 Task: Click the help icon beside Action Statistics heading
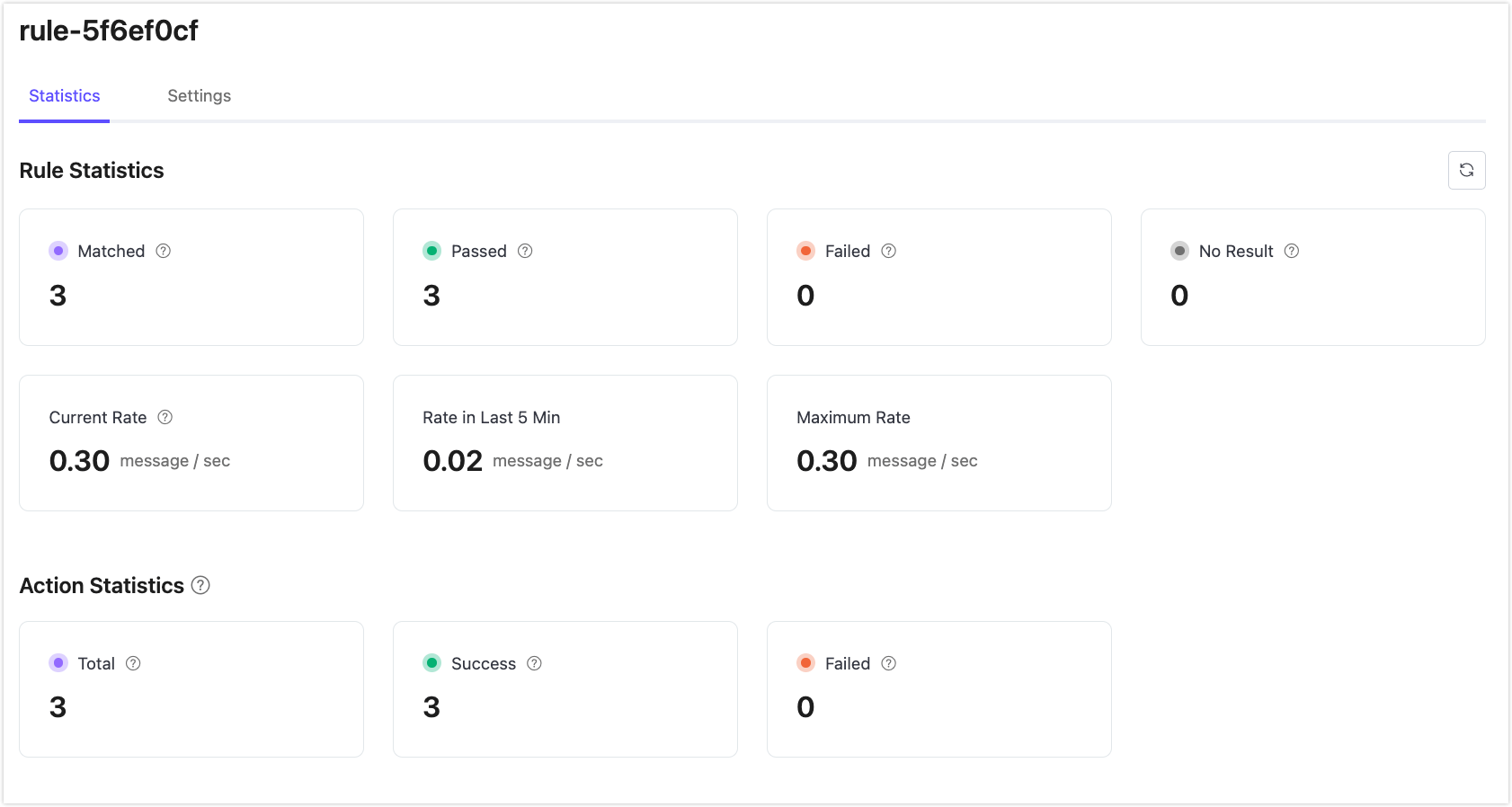[201, 585]
